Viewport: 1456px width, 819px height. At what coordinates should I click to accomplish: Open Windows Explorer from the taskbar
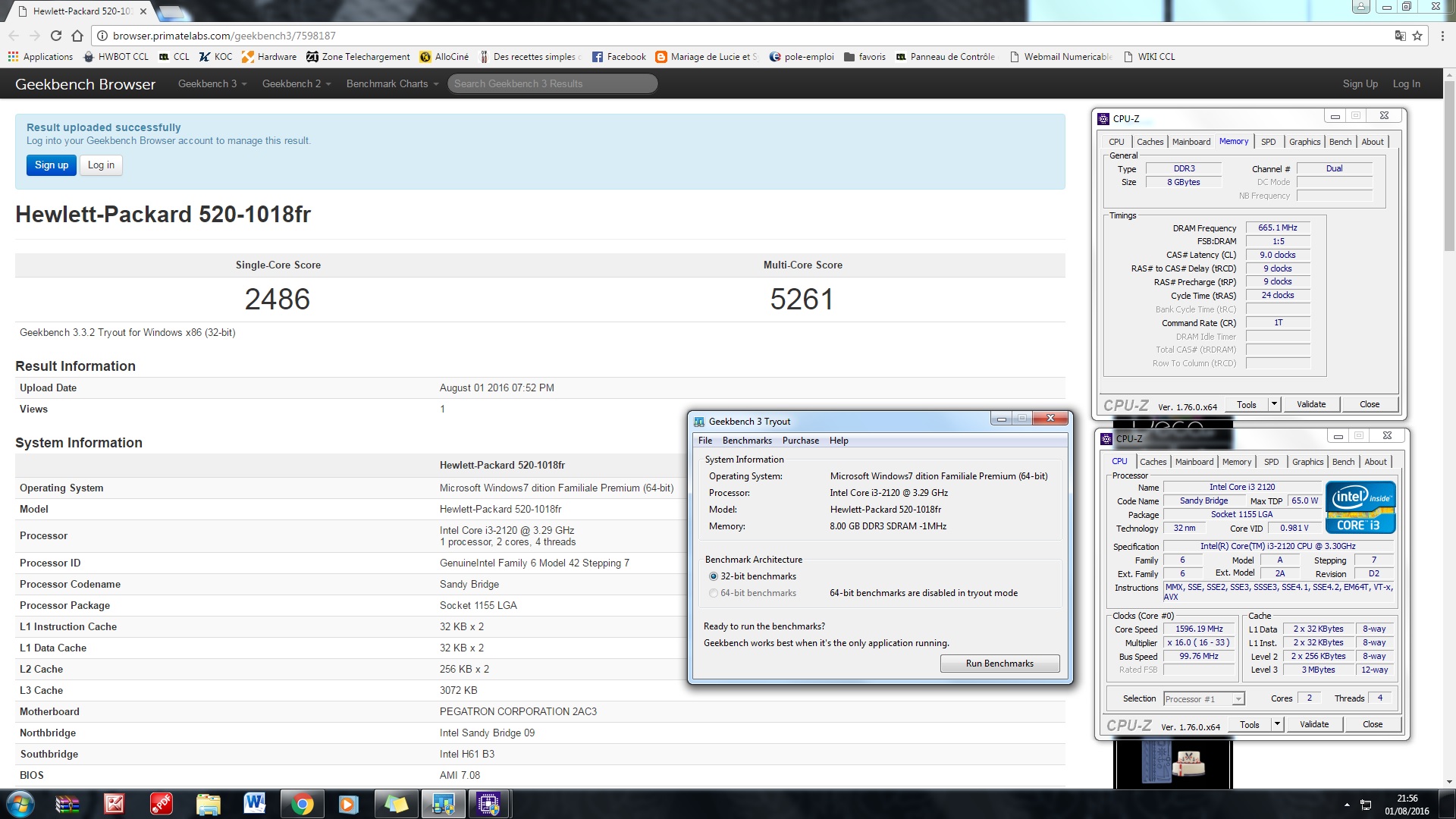pos(208,804)
